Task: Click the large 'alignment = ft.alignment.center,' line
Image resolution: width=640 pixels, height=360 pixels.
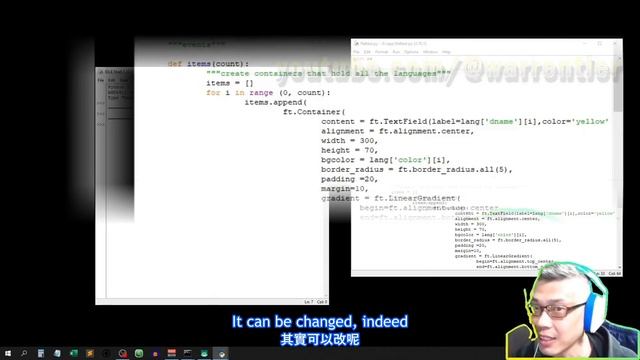Action: [398, 131]
